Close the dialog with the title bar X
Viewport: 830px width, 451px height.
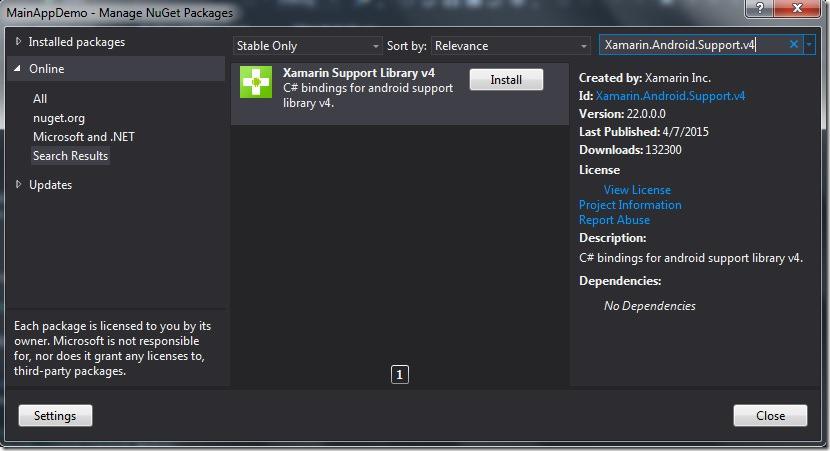tap(797, 8)
